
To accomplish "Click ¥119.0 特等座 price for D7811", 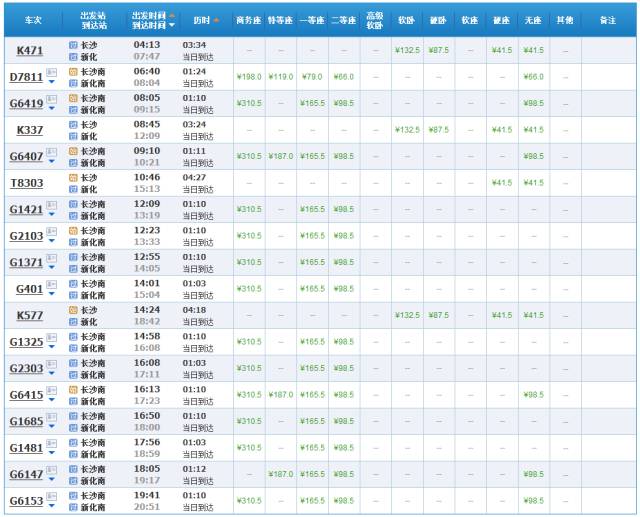I will (281, 77).
